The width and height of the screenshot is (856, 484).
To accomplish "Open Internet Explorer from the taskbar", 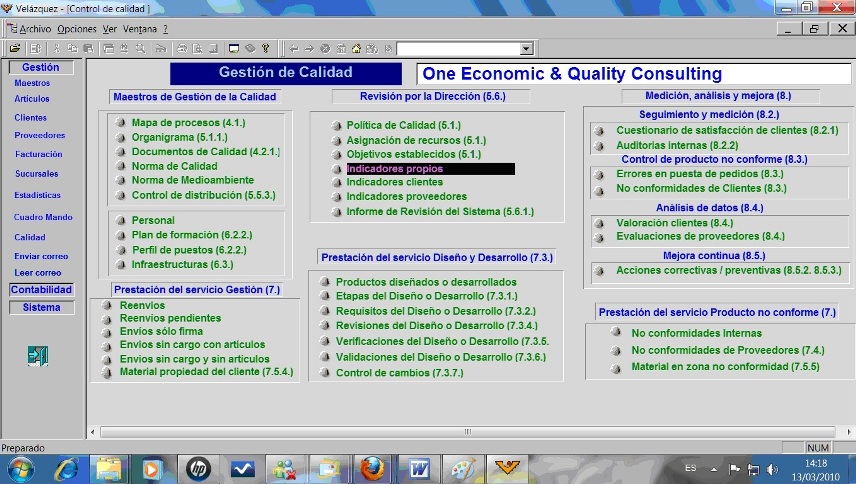I will pyautogui.click(x=67, y=469).
